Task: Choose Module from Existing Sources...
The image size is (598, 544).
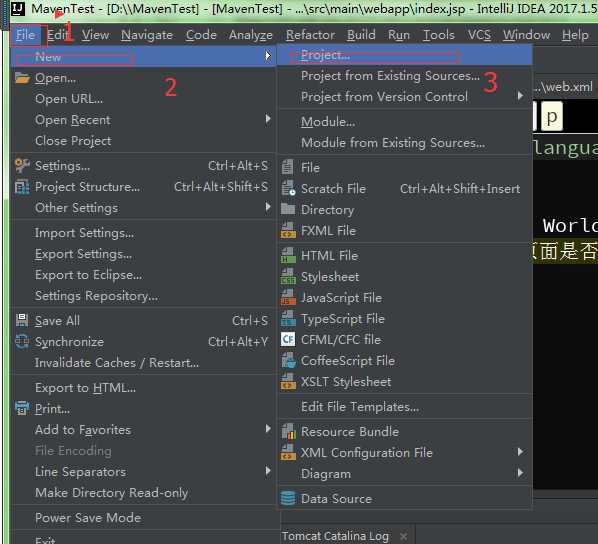Action: click(x=404, y=143)
